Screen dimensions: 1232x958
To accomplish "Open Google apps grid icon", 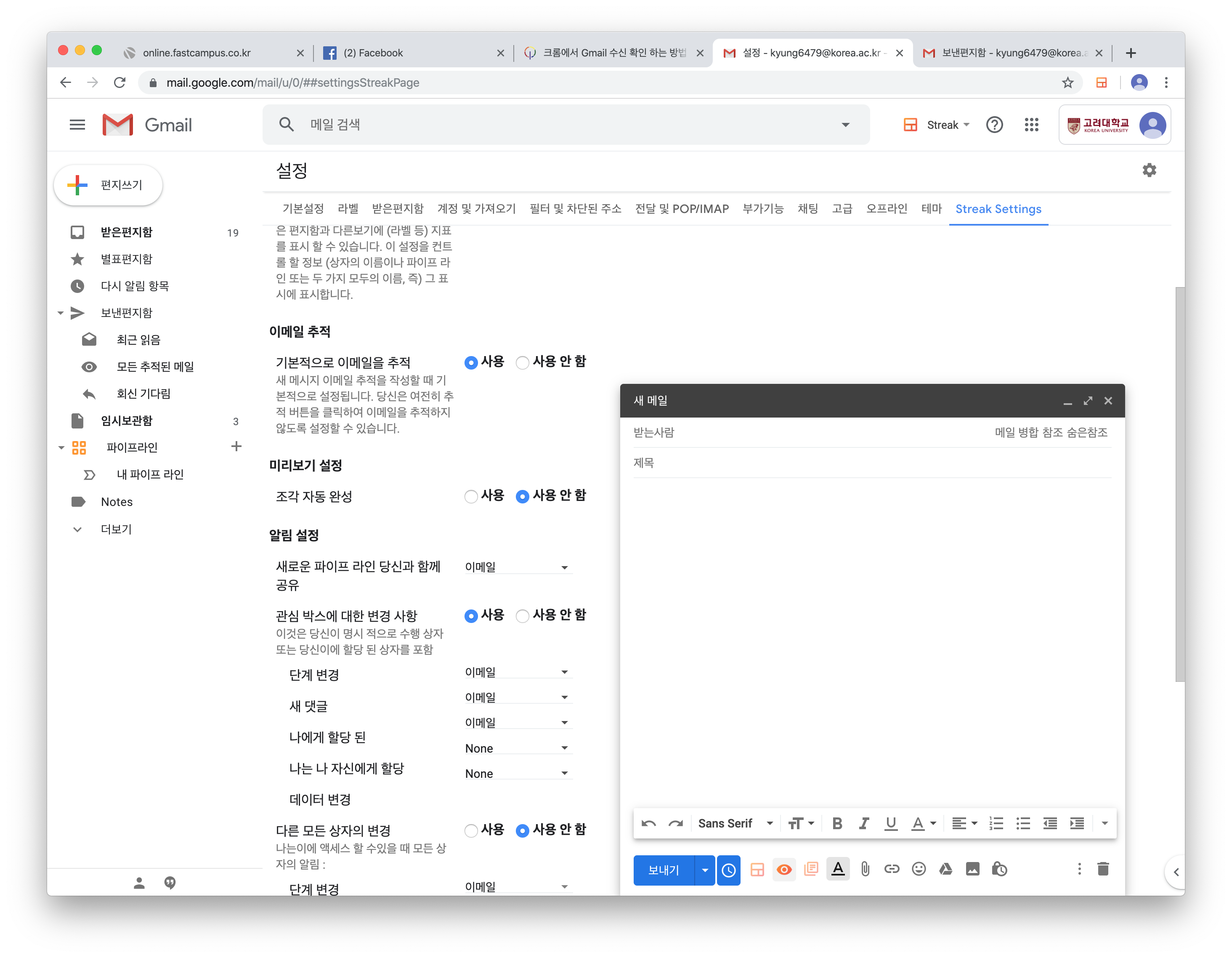I will [x=1031, y=125].
